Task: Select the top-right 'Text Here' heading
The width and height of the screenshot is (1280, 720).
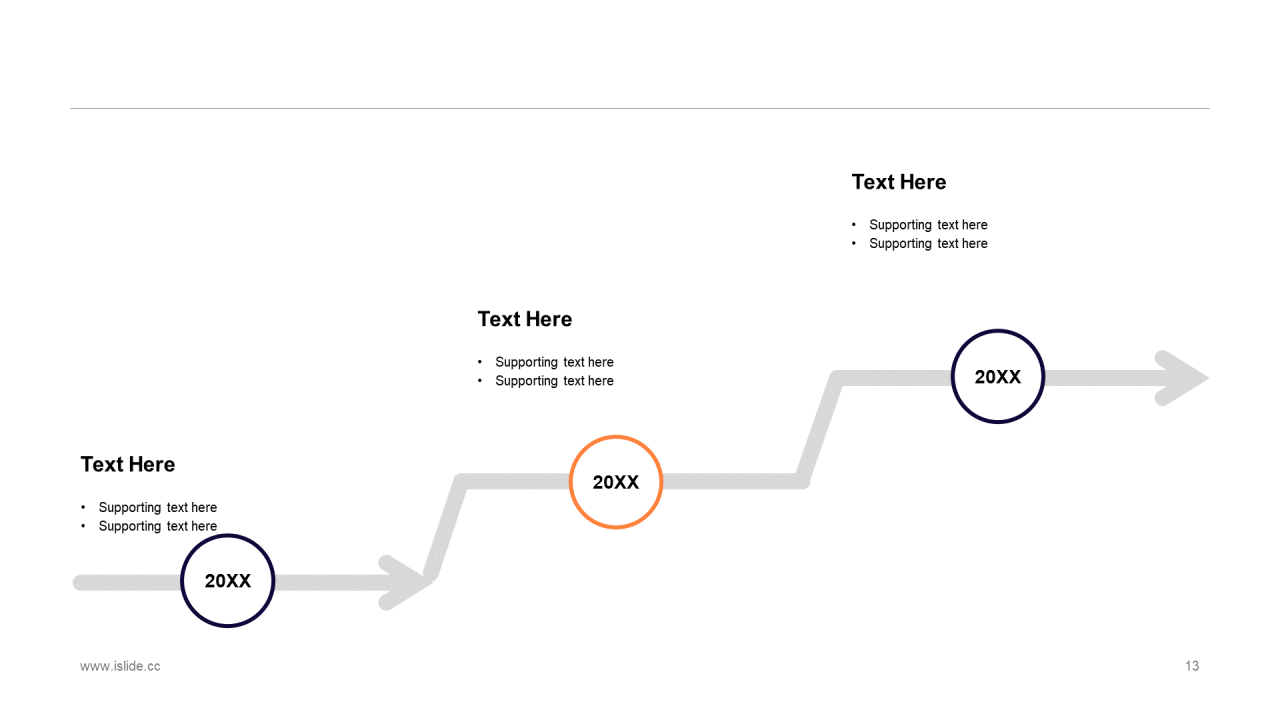Action: (x=899, y=182)
